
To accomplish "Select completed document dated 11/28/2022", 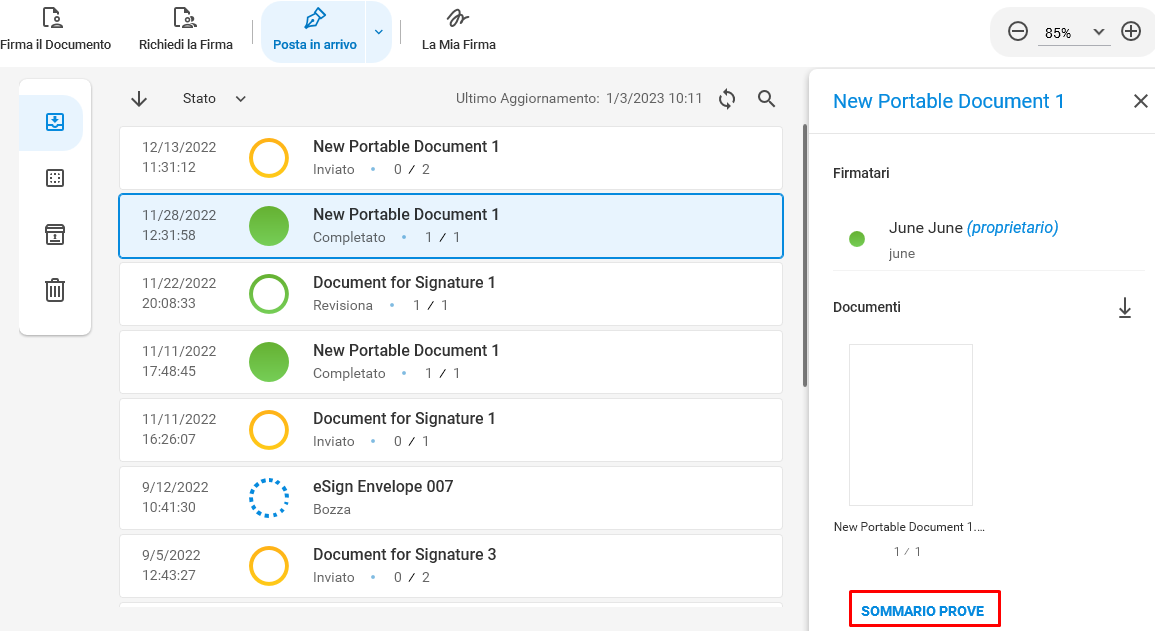I will coord(451,226).
